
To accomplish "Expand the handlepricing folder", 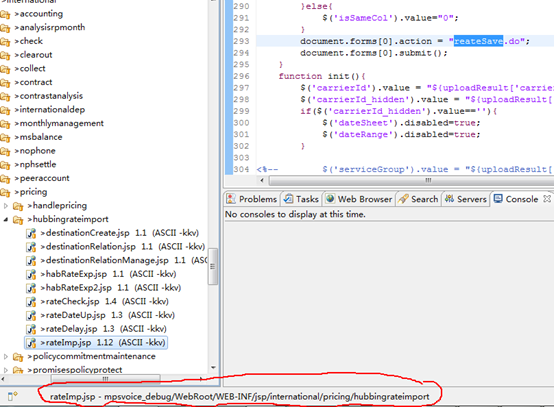I will [x=6, y=206].
